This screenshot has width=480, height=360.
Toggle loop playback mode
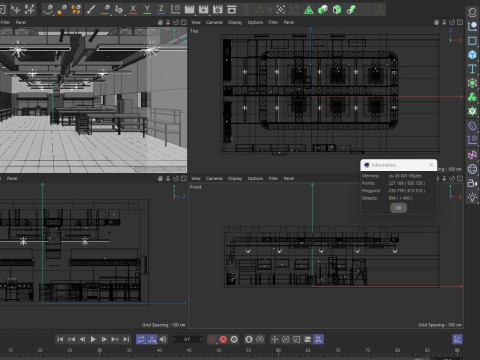[x=141, y=339]
